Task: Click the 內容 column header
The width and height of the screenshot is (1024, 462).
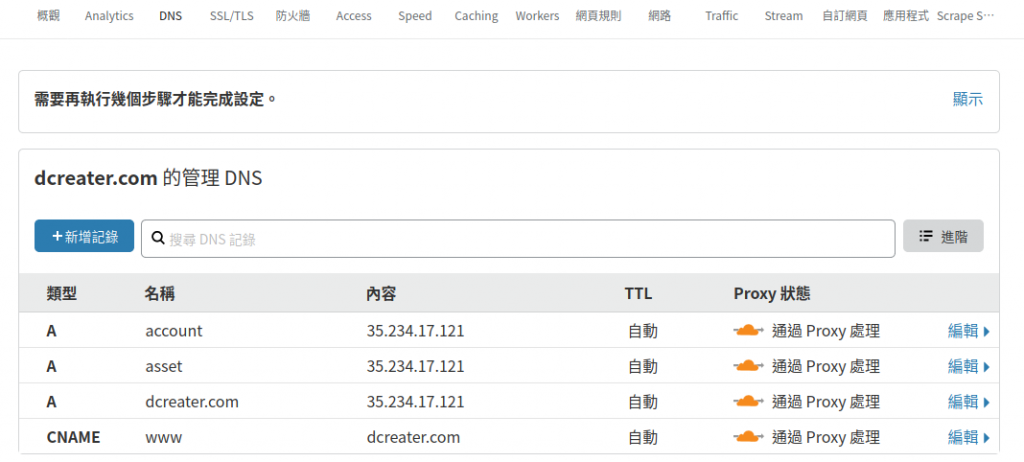Action: tap(381, 294)
